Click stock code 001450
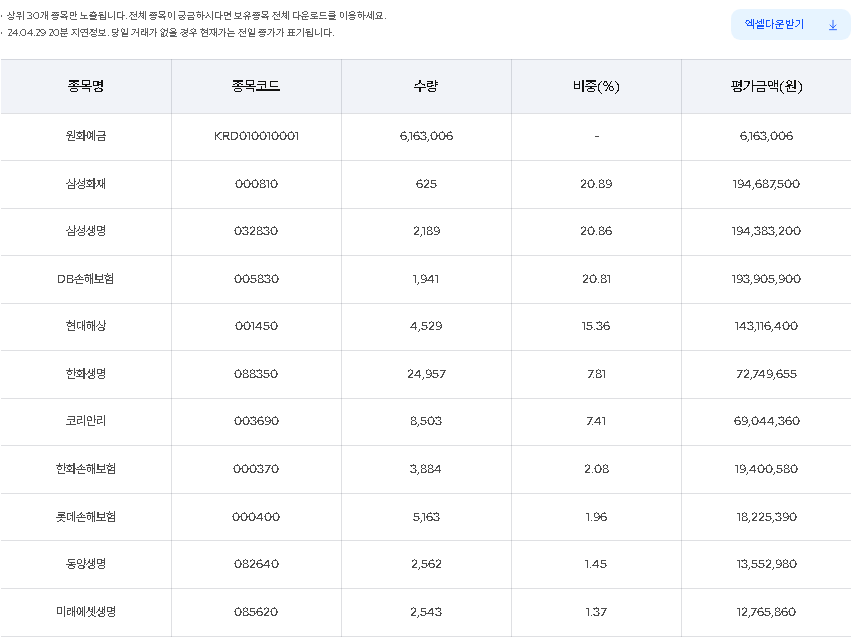Image resolution: width=860 pixels, height=643 pixels. coord(256,326)
